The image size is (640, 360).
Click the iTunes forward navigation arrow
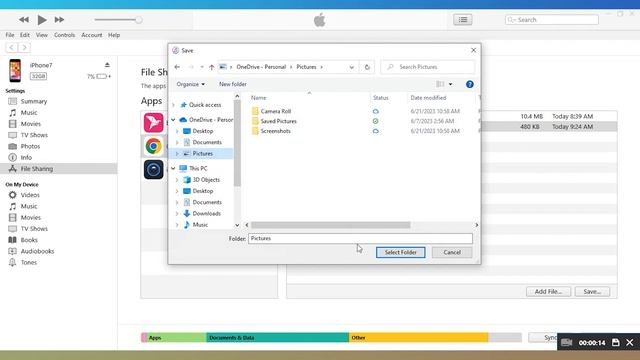[x=24, y=48]
